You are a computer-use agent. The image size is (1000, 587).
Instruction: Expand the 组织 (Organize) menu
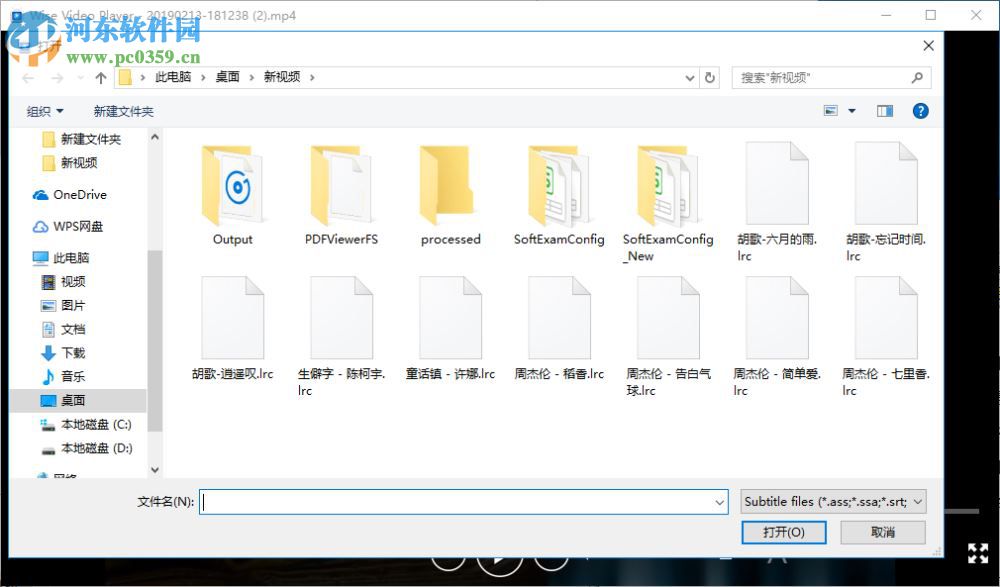(44, 111)
